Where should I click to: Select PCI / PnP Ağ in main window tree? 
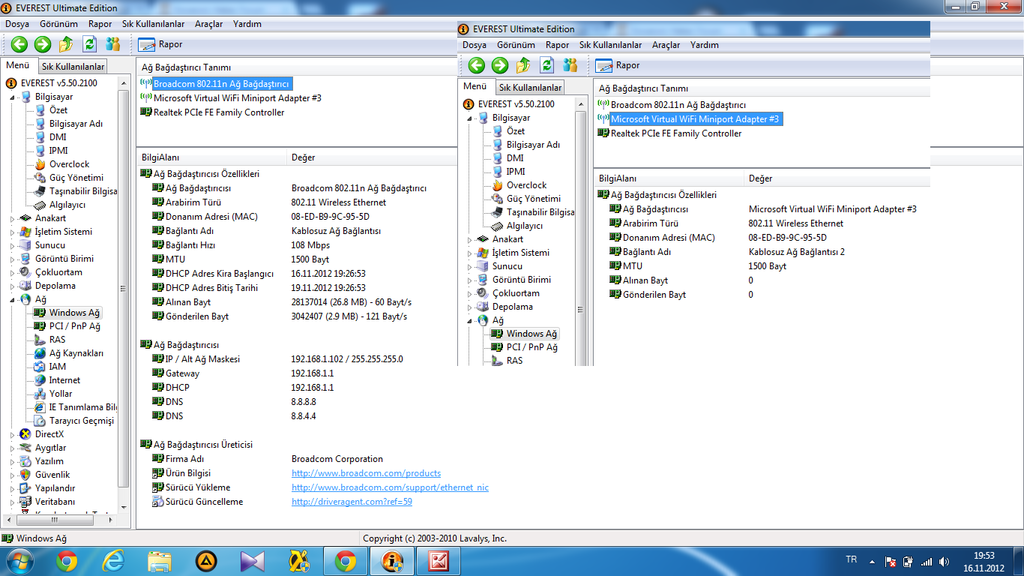point(74,327)
